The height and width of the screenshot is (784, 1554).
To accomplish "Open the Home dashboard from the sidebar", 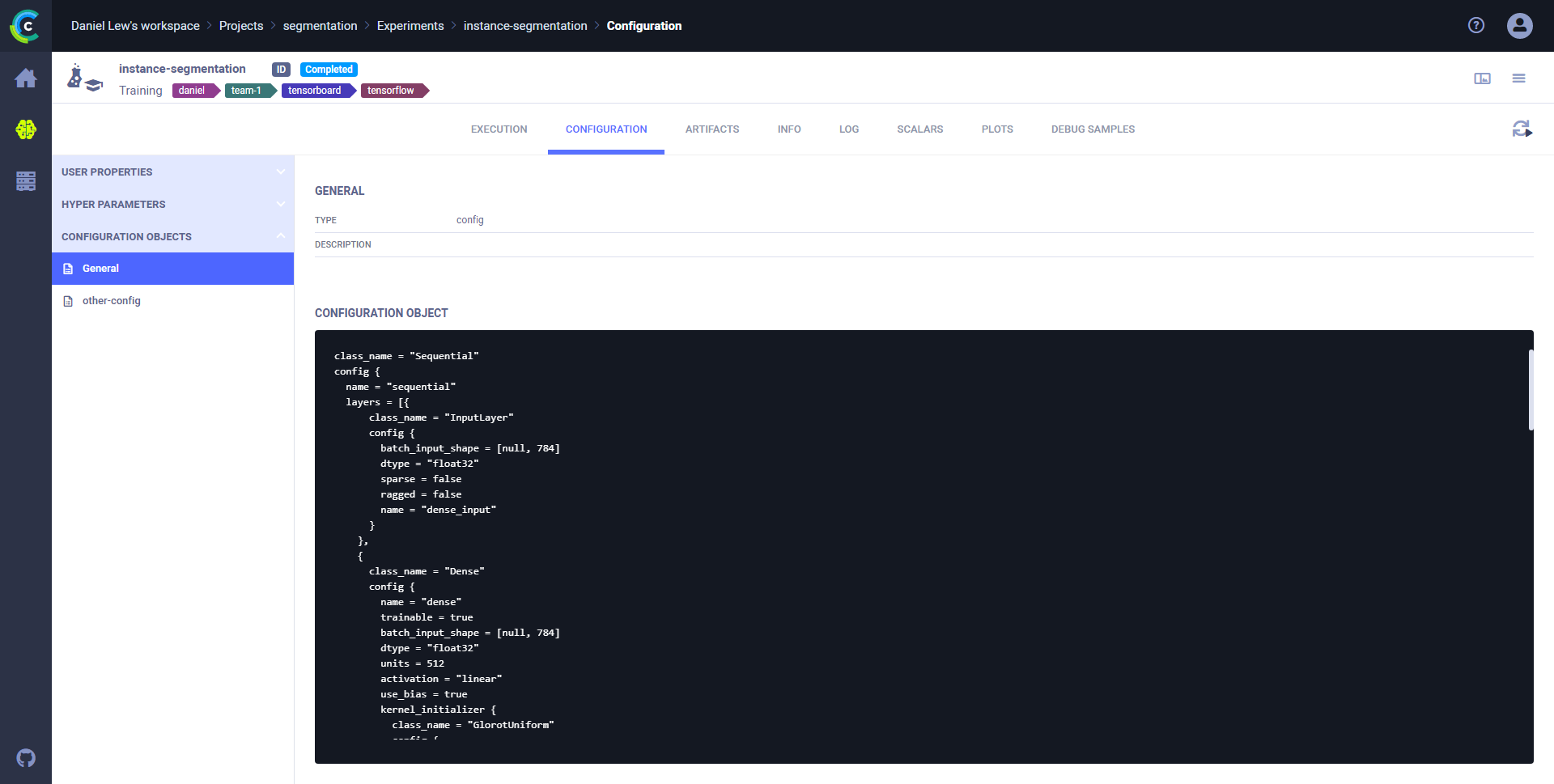I will (26, 78).
